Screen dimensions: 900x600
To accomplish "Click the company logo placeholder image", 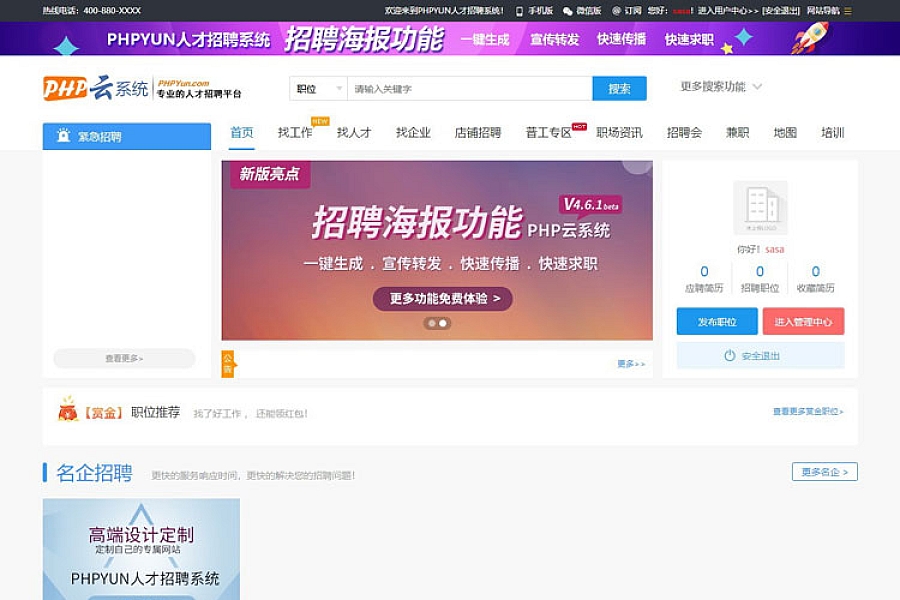I will click(761, 207).
